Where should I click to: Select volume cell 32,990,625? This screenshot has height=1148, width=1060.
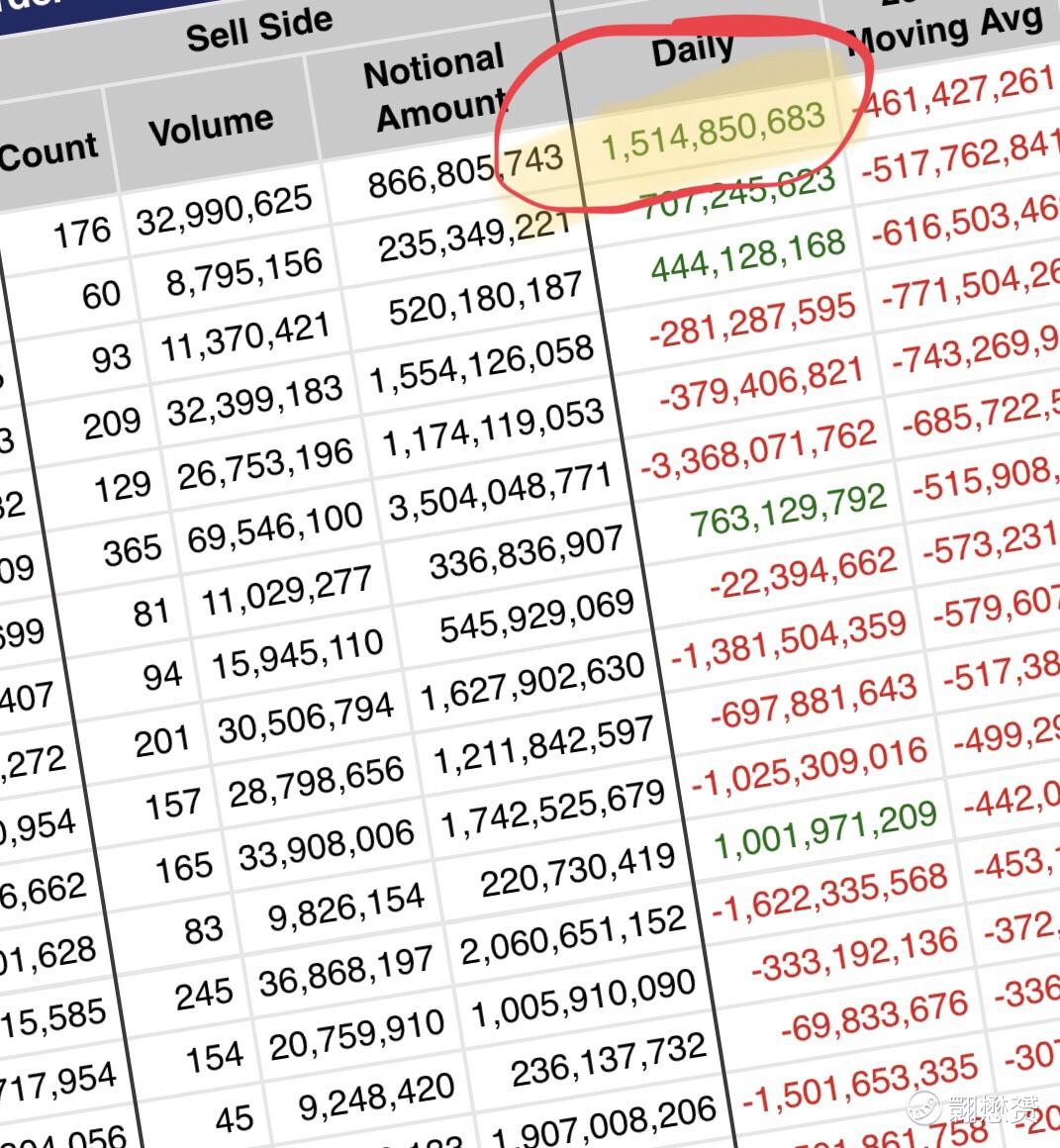coord(225,210)
